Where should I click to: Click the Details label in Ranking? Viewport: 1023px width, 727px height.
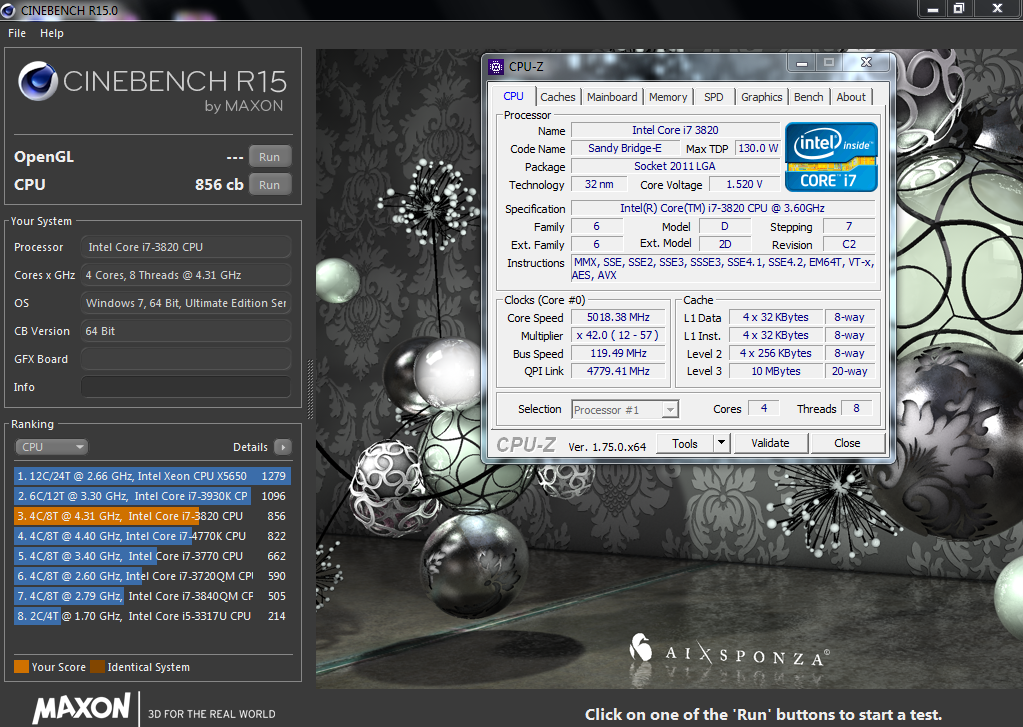point(251,447)
